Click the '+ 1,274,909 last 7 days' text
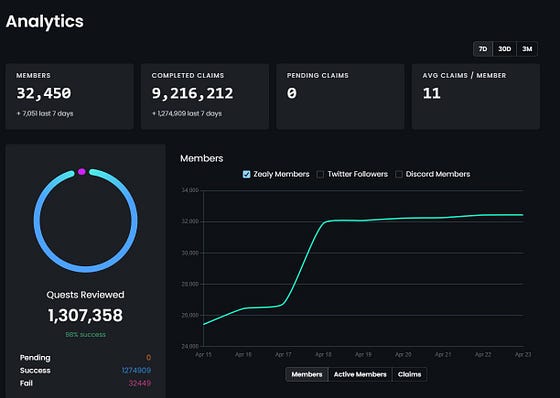The height and width of the screenshot is (398, 560). (x=187, y=114)
